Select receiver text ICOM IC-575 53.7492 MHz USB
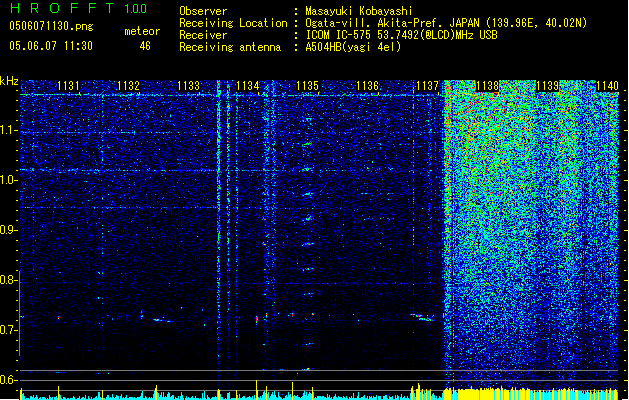The height and width of the screenshot is (400, 629). [x=401, y=35]
